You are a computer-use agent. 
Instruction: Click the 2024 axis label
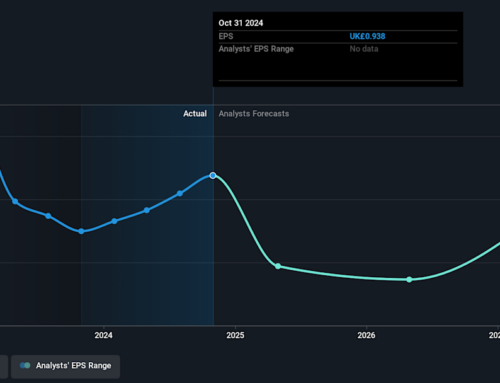point(103,335)
